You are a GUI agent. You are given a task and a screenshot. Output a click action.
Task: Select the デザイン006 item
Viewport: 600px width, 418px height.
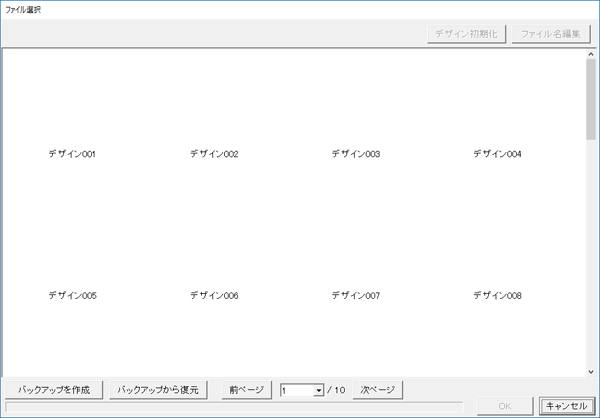[x=214, y=296]
